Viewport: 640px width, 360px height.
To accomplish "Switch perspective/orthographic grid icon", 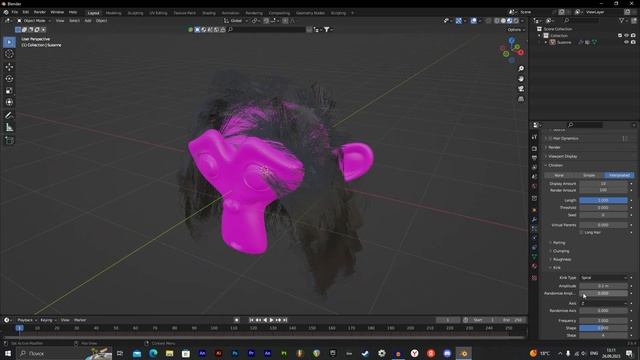I will (521, 99).
